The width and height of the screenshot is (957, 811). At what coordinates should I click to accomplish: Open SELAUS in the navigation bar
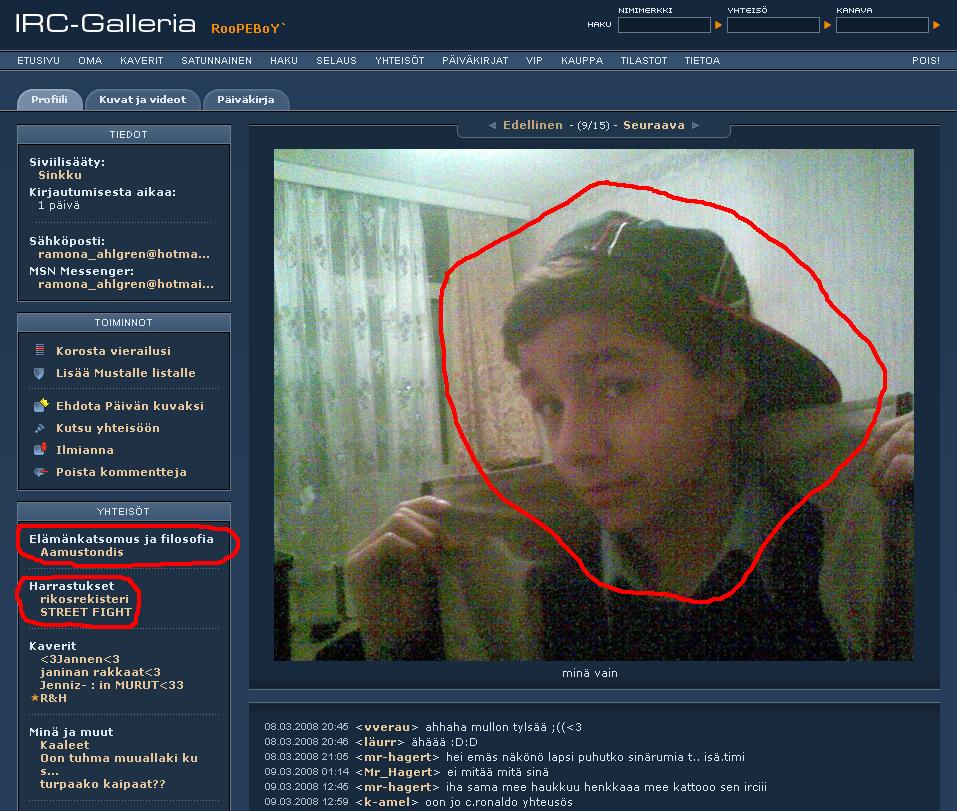tap(336, 60)
